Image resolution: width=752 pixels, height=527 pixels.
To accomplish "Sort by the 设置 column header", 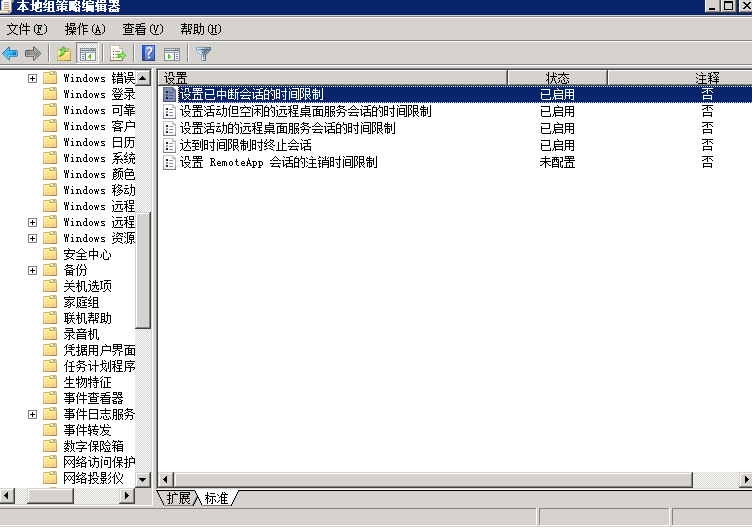I will [x=333, y=78].
